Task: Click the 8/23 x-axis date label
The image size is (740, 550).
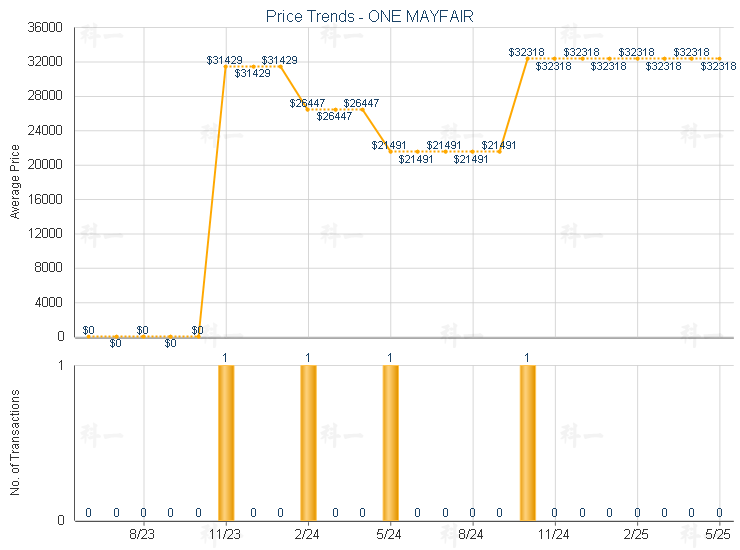Action: click(x=144, y=535)
